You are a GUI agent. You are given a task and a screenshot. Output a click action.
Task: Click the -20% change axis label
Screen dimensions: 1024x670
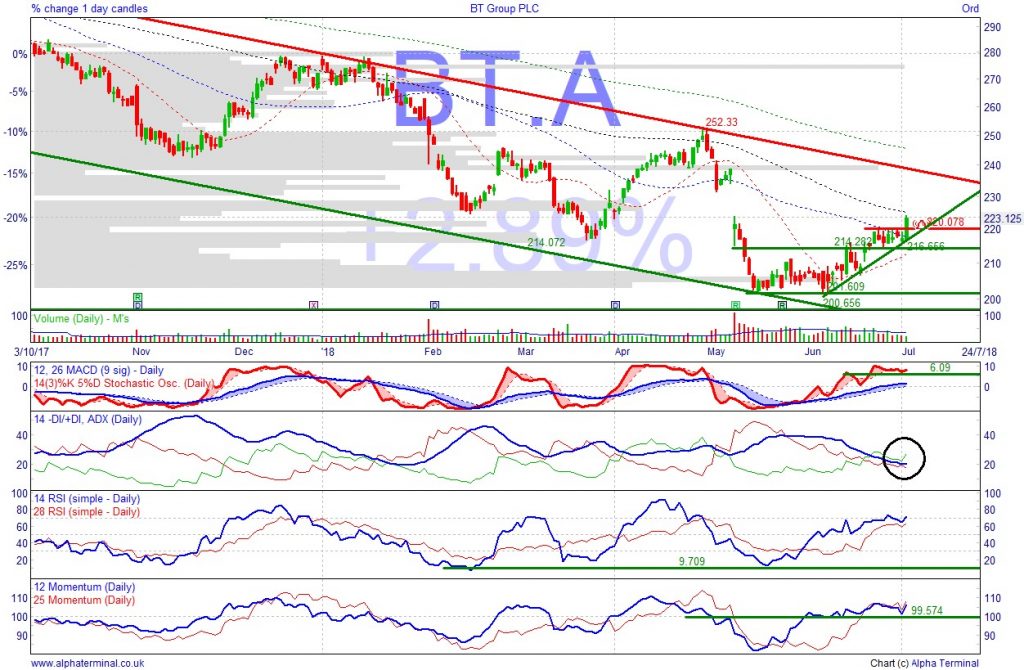click(16, 218)
